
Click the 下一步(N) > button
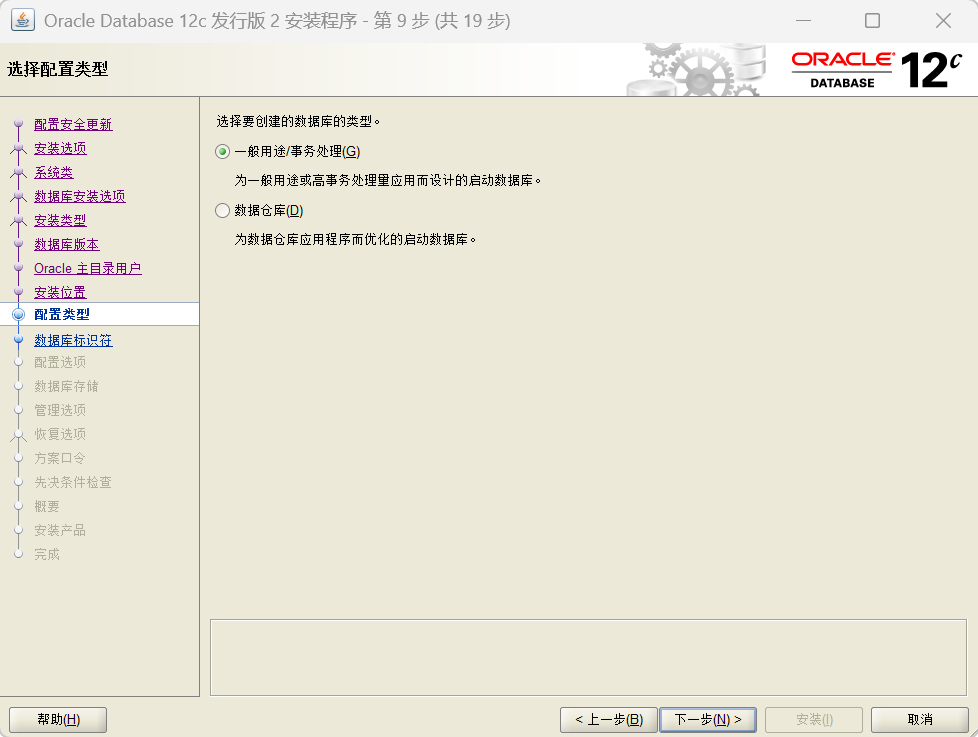pyautogui.click(x=708, y=720)
